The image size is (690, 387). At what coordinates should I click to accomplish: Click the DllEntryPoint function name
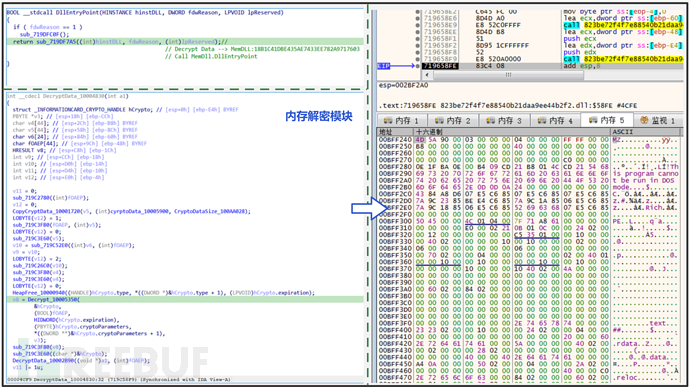tap(77, 13)
